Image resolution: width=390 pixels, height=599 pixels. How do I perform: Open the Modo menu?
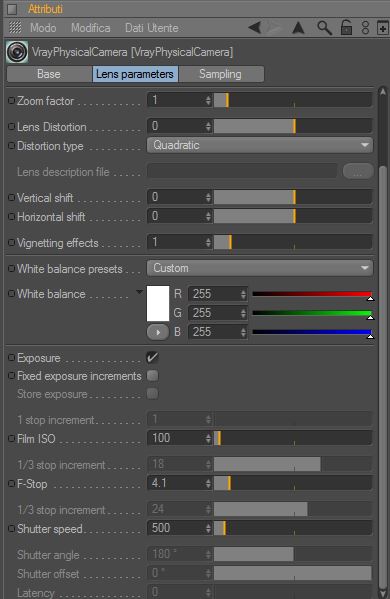[x=43, y=28]
